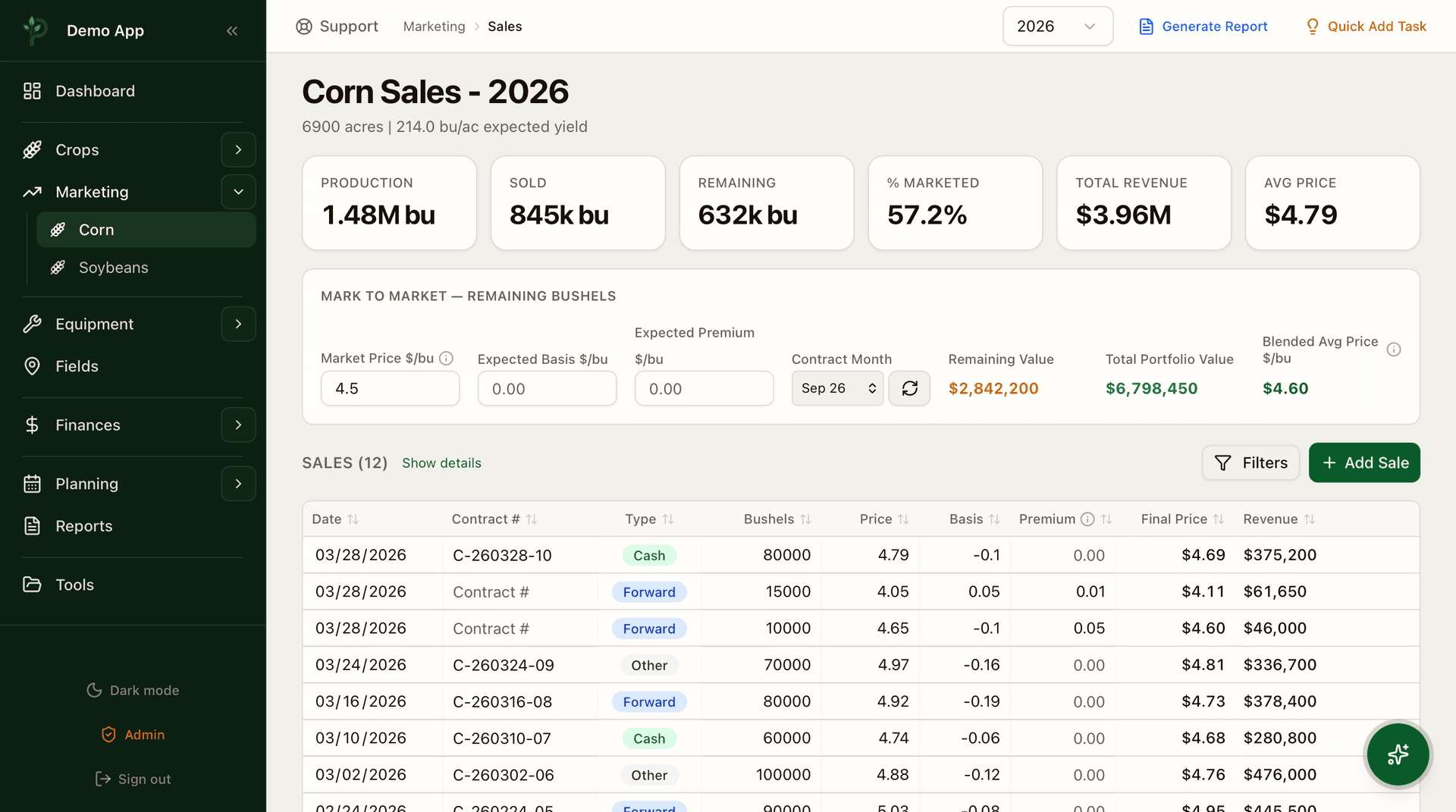Open Support via the life-ring icon

tap(303, 26)
